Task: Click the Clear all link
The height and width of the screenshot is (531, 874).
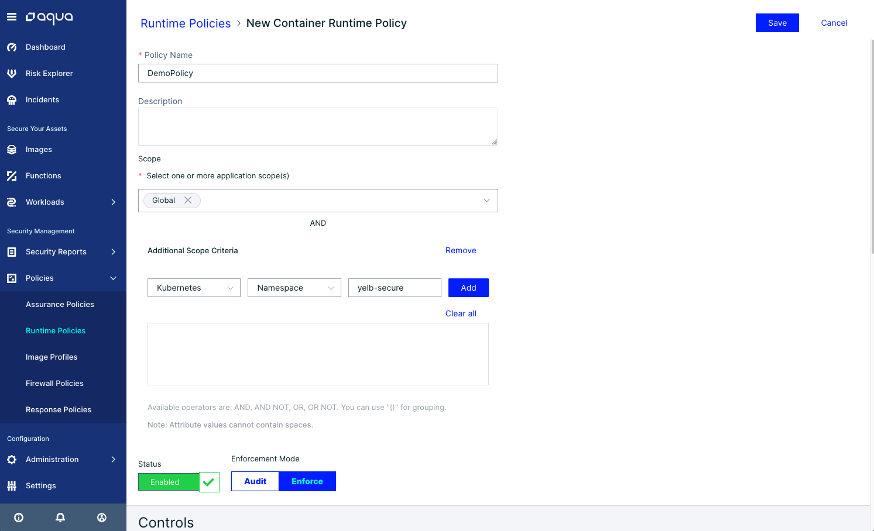Action: [x=460, y=313]
